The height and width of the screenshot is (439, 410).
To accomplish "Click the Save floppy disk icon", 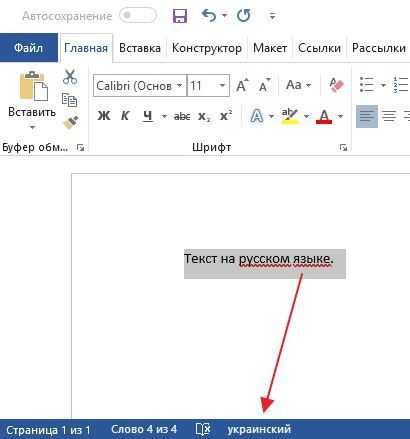I will (x=180, y=16).
